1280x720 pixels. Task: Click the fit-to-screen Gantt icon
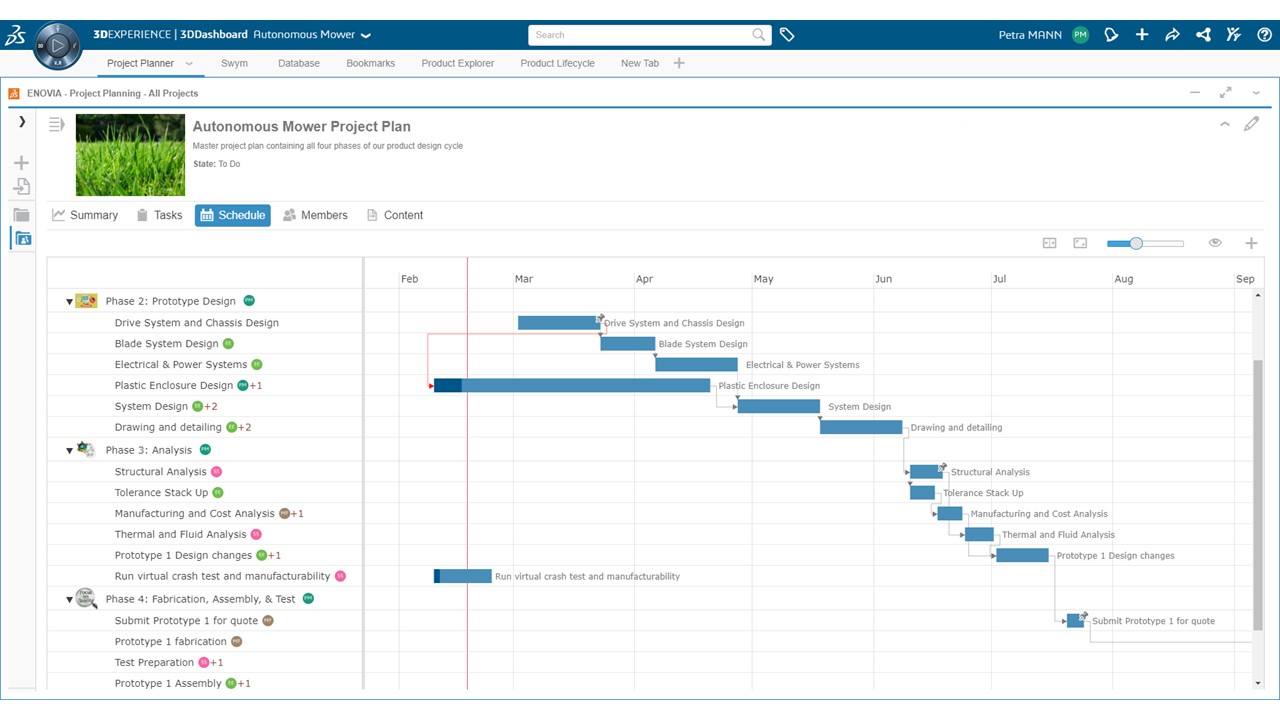click(1080, 243)
